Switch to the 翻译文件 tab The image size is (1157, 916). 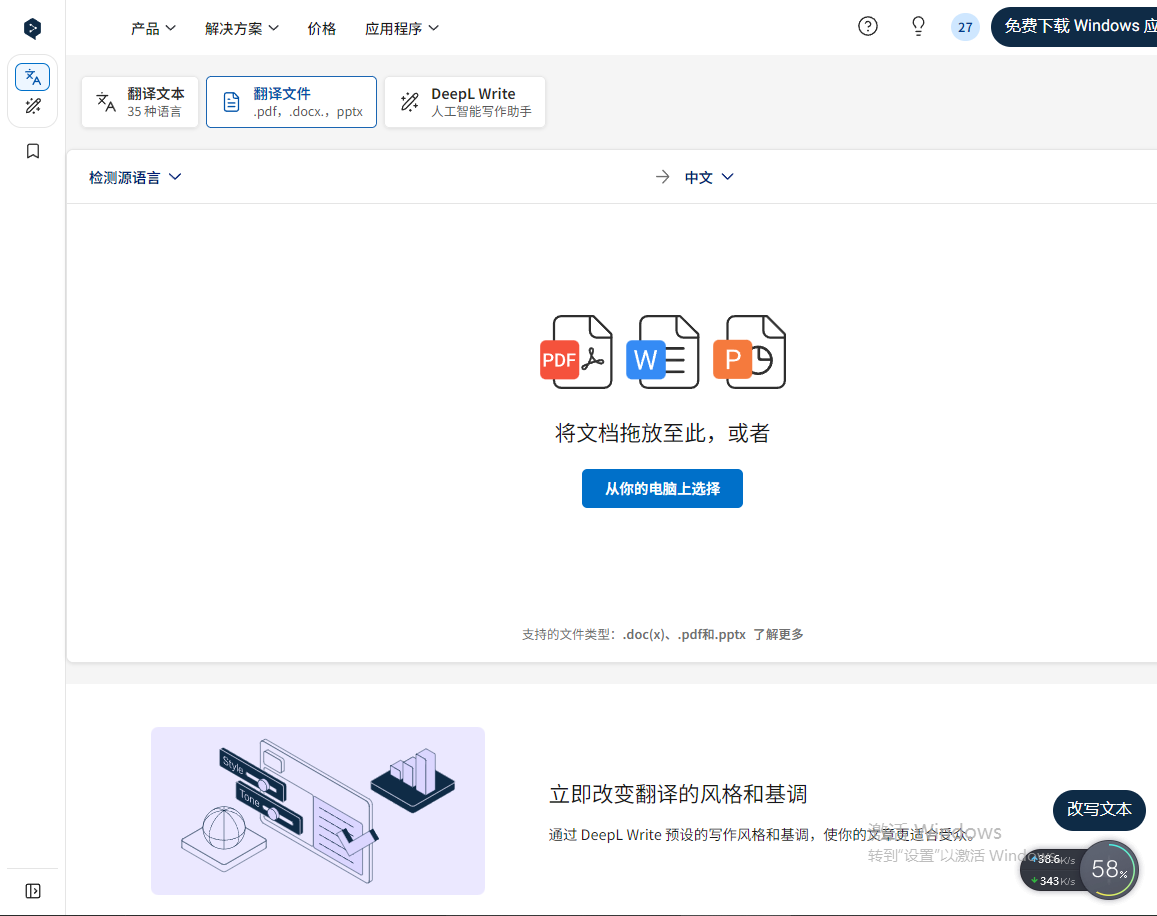tap(291, 102)
